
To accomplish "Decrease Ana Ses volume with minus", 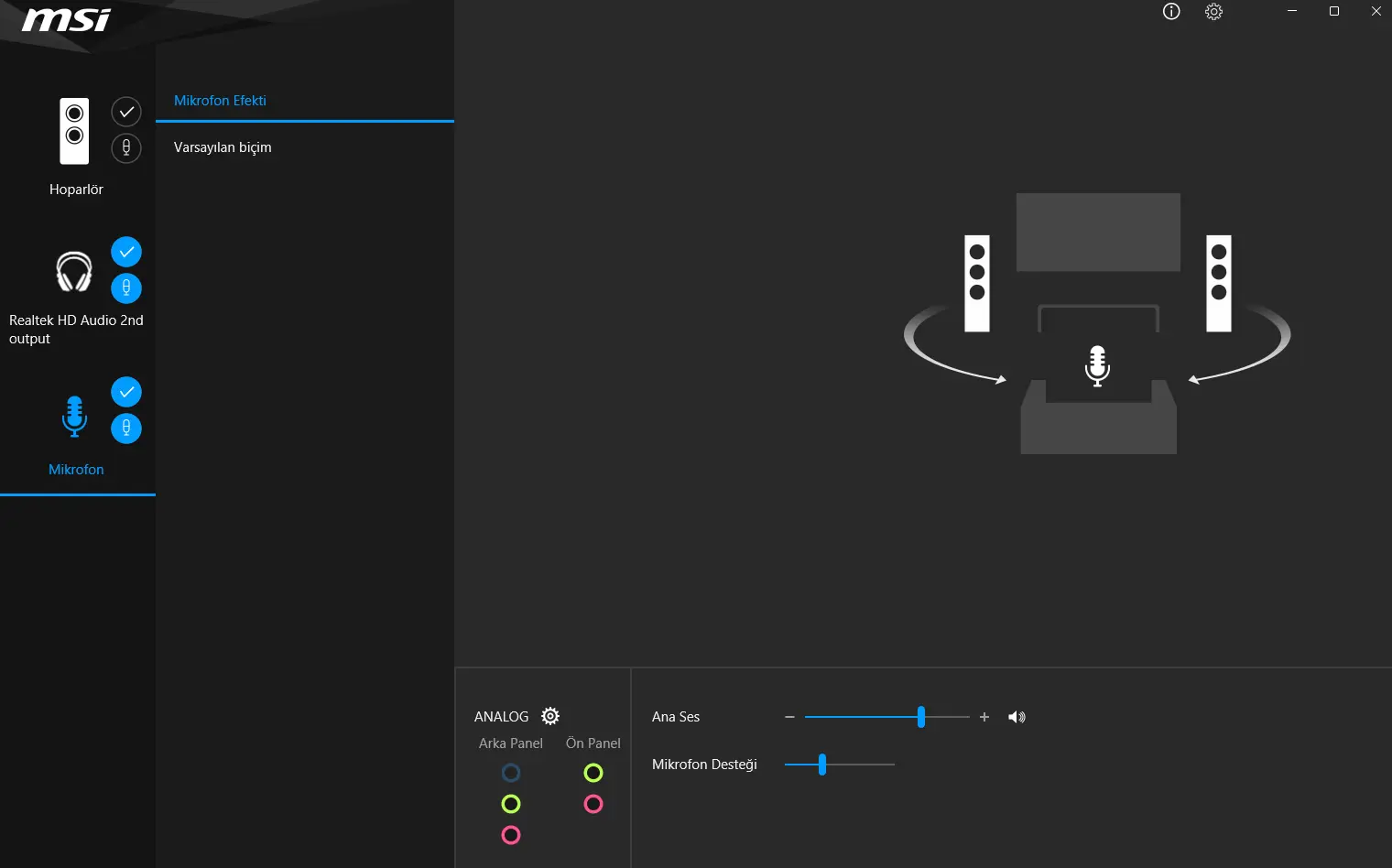I will 789,717.
